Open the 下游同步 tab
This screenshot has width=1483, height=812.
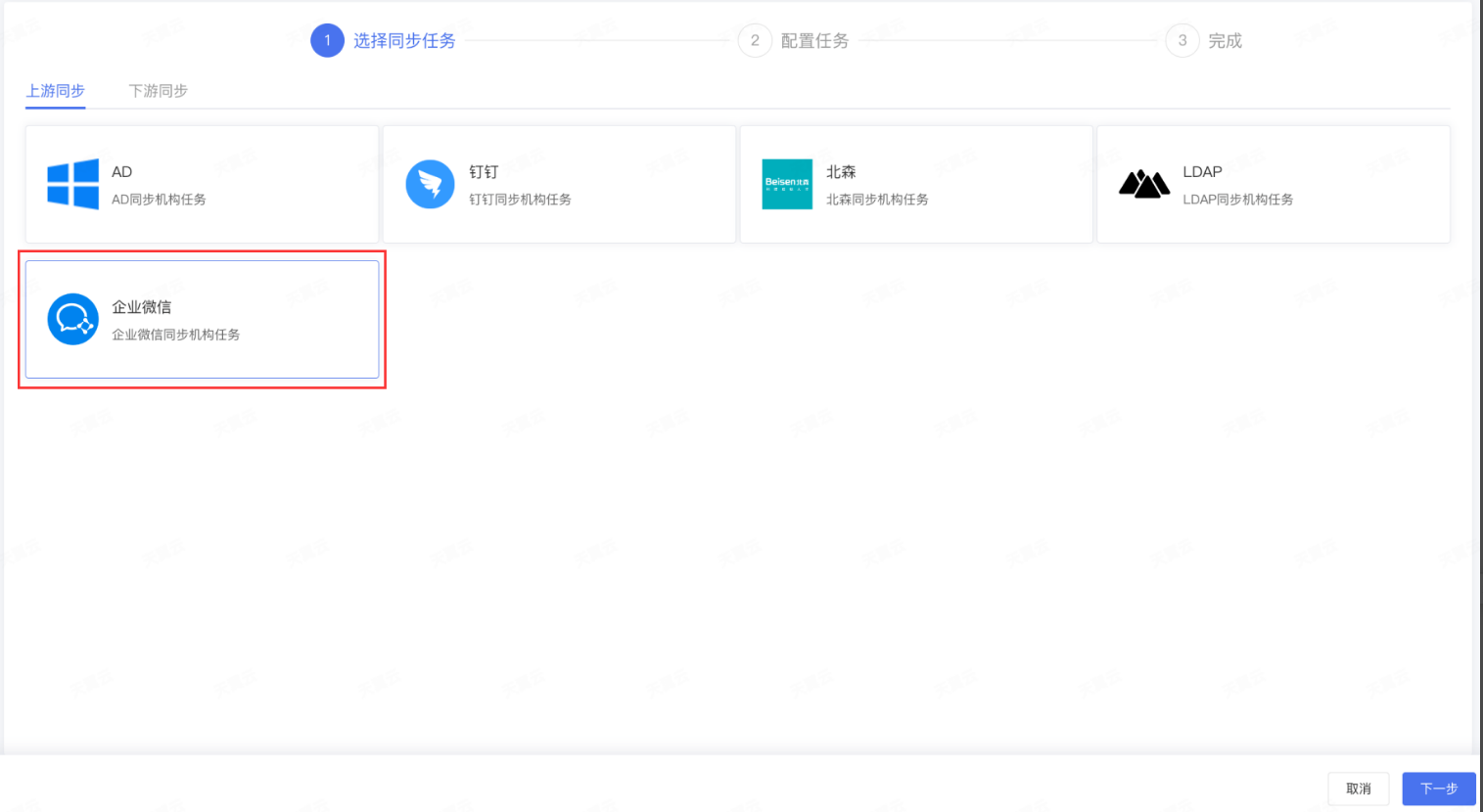[158, 91]
